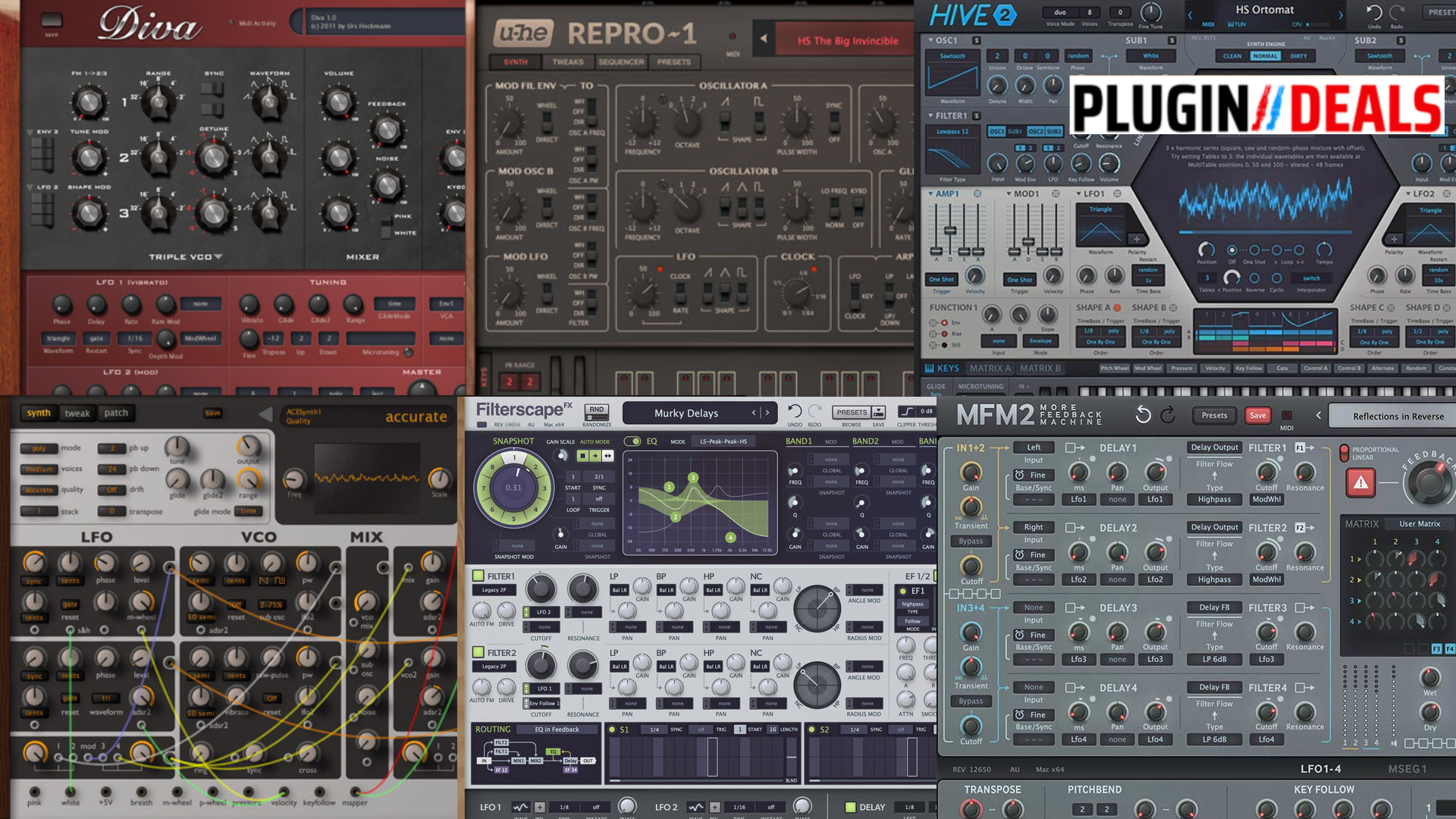Open the Filter1 type Highpass dropdown
The width and height of the screenshot is (1456, 819).
pyautogui.click(x=1214, y=499)
